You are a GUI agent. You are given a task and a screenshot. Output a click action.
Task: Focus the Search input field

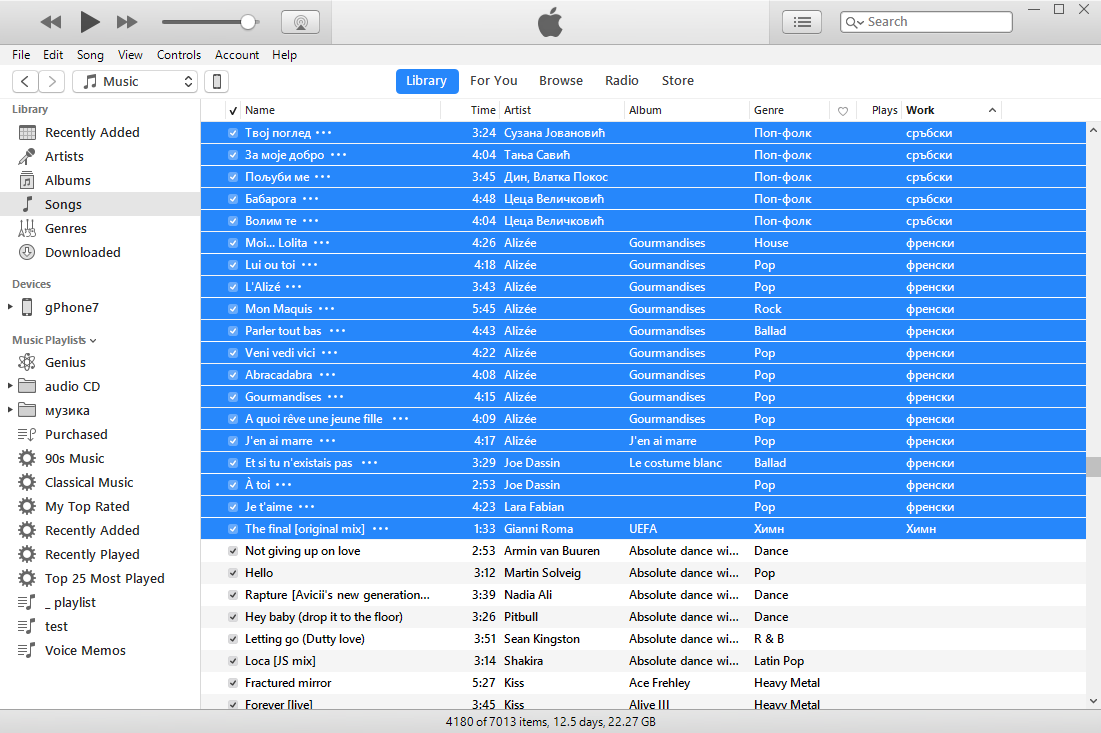click(x=926, y=22)
